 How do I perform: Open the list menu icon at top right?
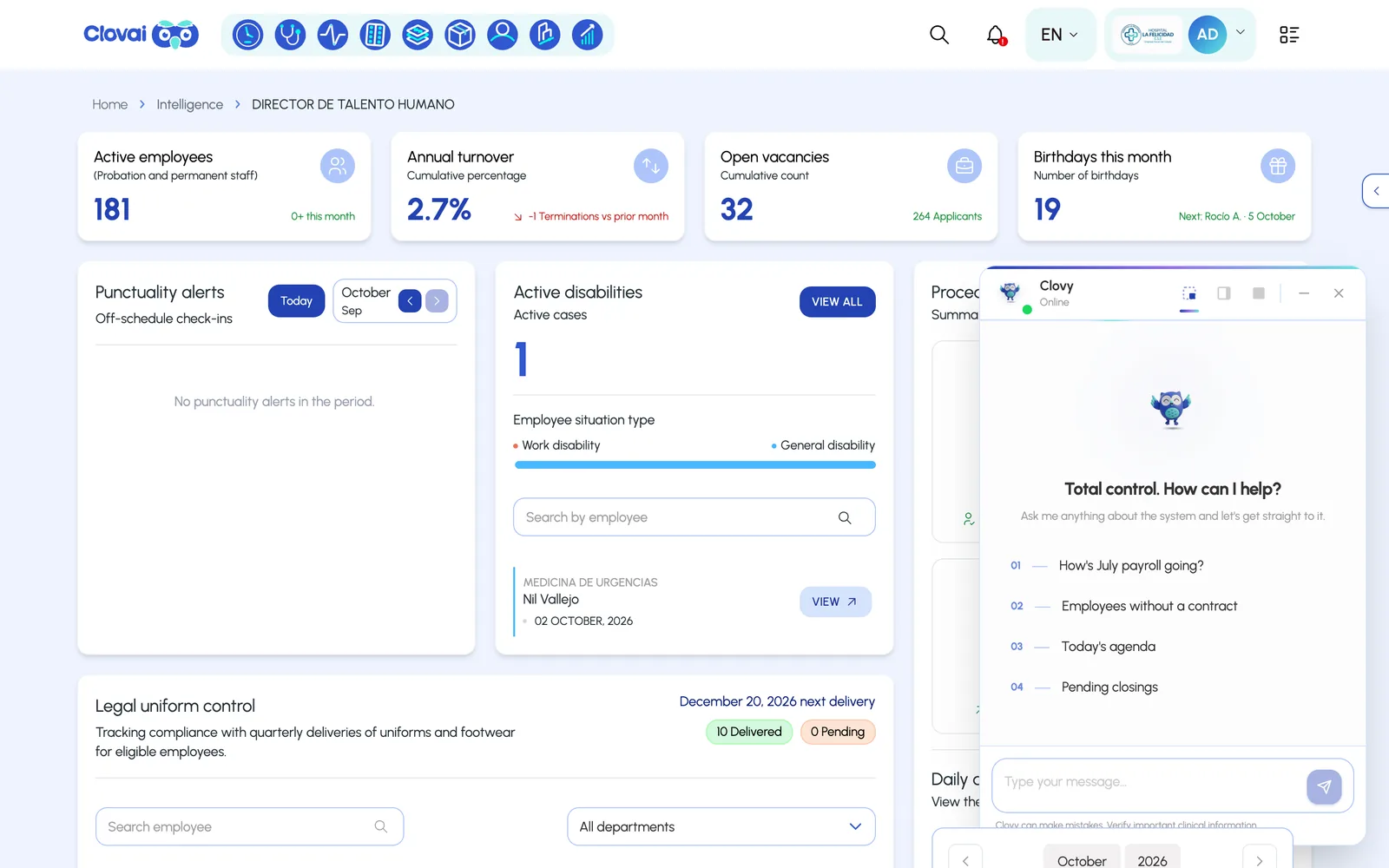[x=1289, y=35]
